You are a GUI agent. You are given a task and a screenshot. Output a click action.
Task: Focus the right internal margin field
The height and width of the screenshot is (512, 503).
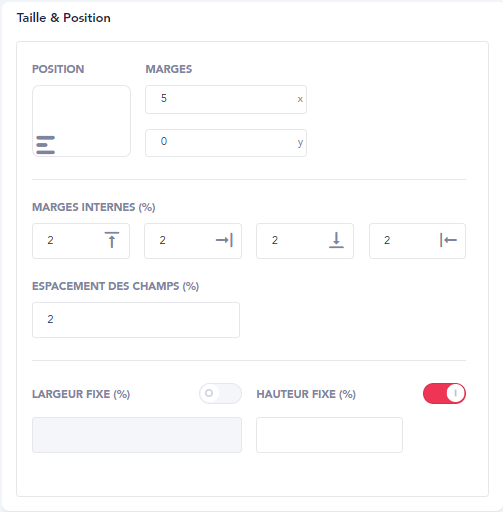pos(193,241)
